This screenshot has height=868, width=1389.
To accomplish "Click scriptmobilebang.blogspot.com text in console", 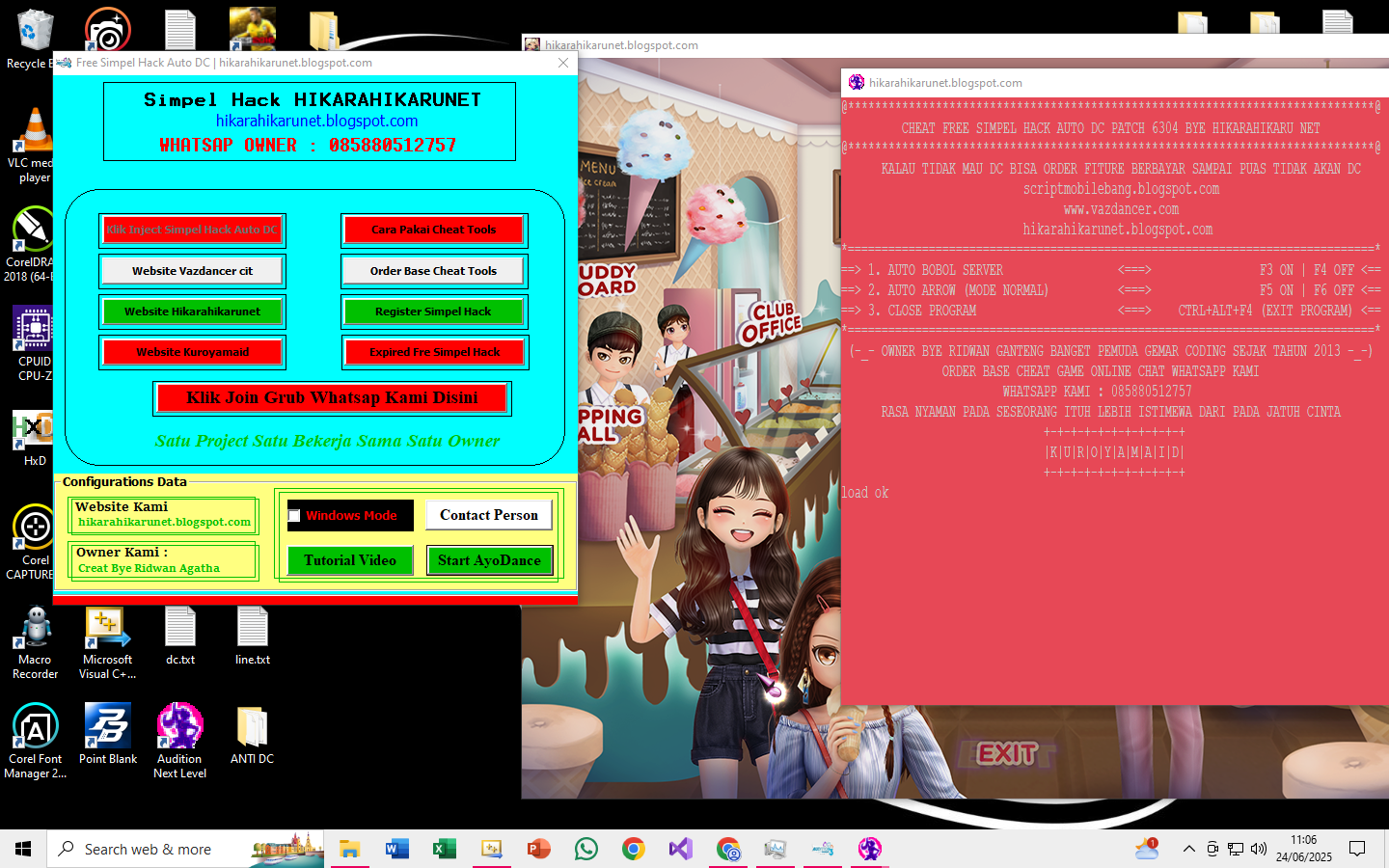I will point(1121,189).
